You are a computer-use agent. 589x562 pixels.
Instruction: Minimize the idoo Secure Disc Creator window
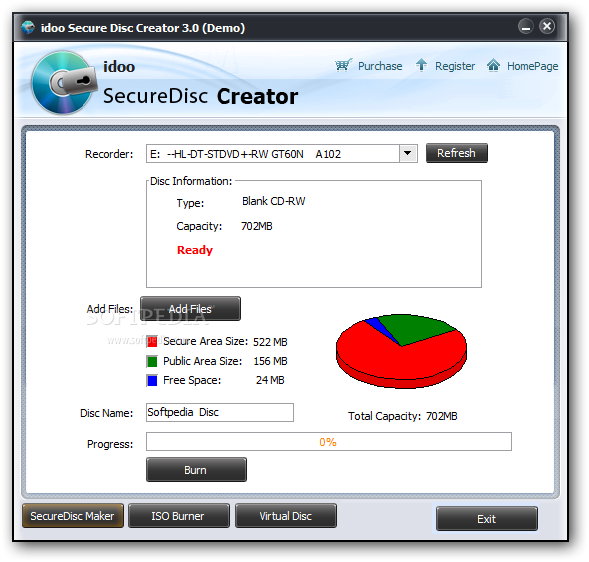[x=526, y=26]
